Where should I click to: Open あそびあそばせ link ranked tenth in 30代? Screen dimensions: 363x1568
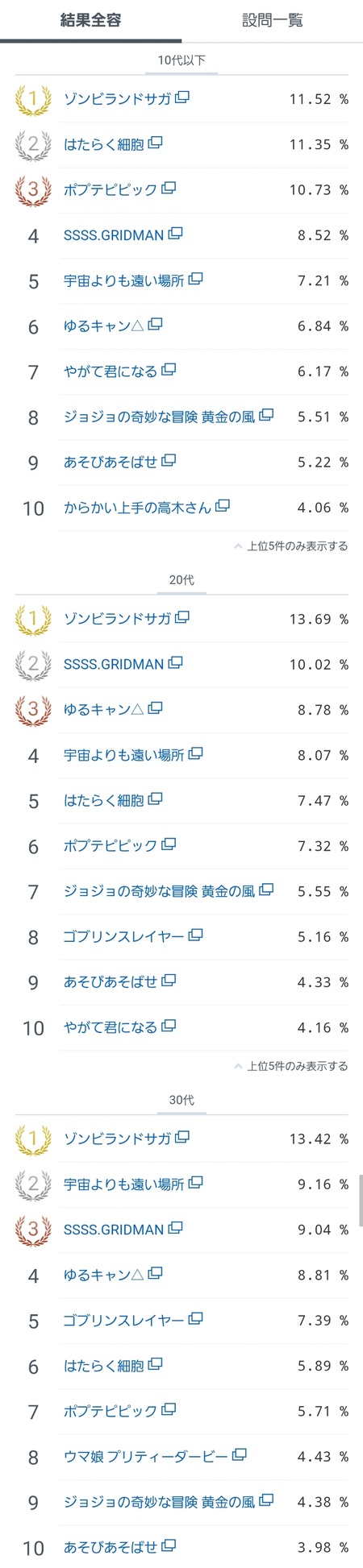[111, 1546]
